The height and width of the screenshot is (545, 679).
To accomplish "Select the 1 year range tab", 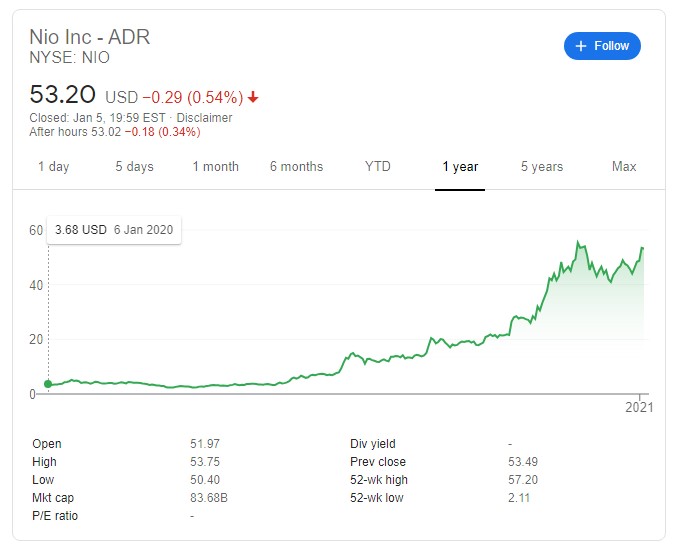I will coord(460,167).
